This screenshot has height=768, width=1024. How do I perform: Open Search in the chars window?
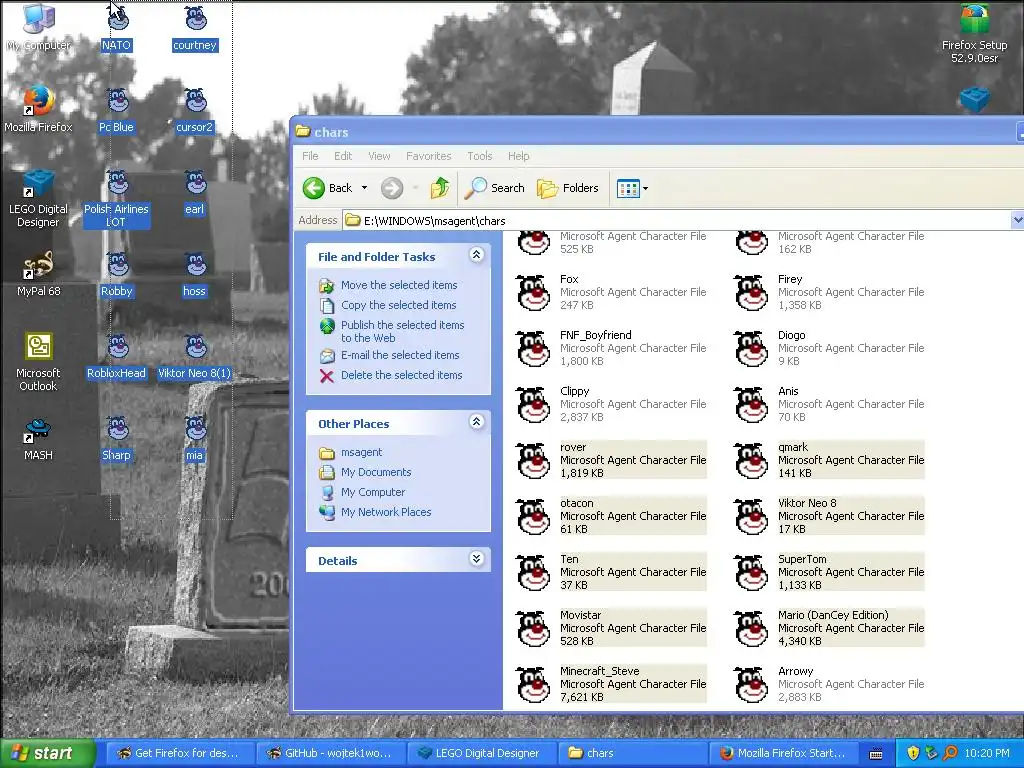click(494, 188)
